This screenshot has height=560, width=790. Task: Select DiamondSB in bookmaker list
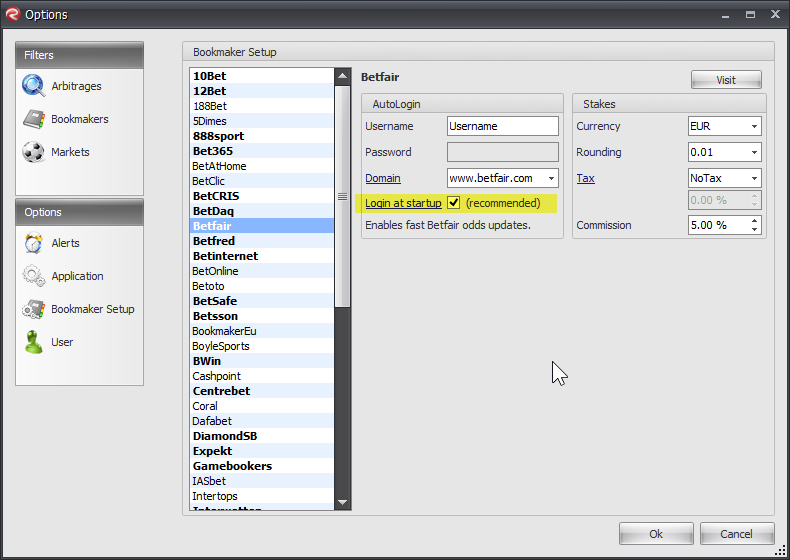coord(262,436)
